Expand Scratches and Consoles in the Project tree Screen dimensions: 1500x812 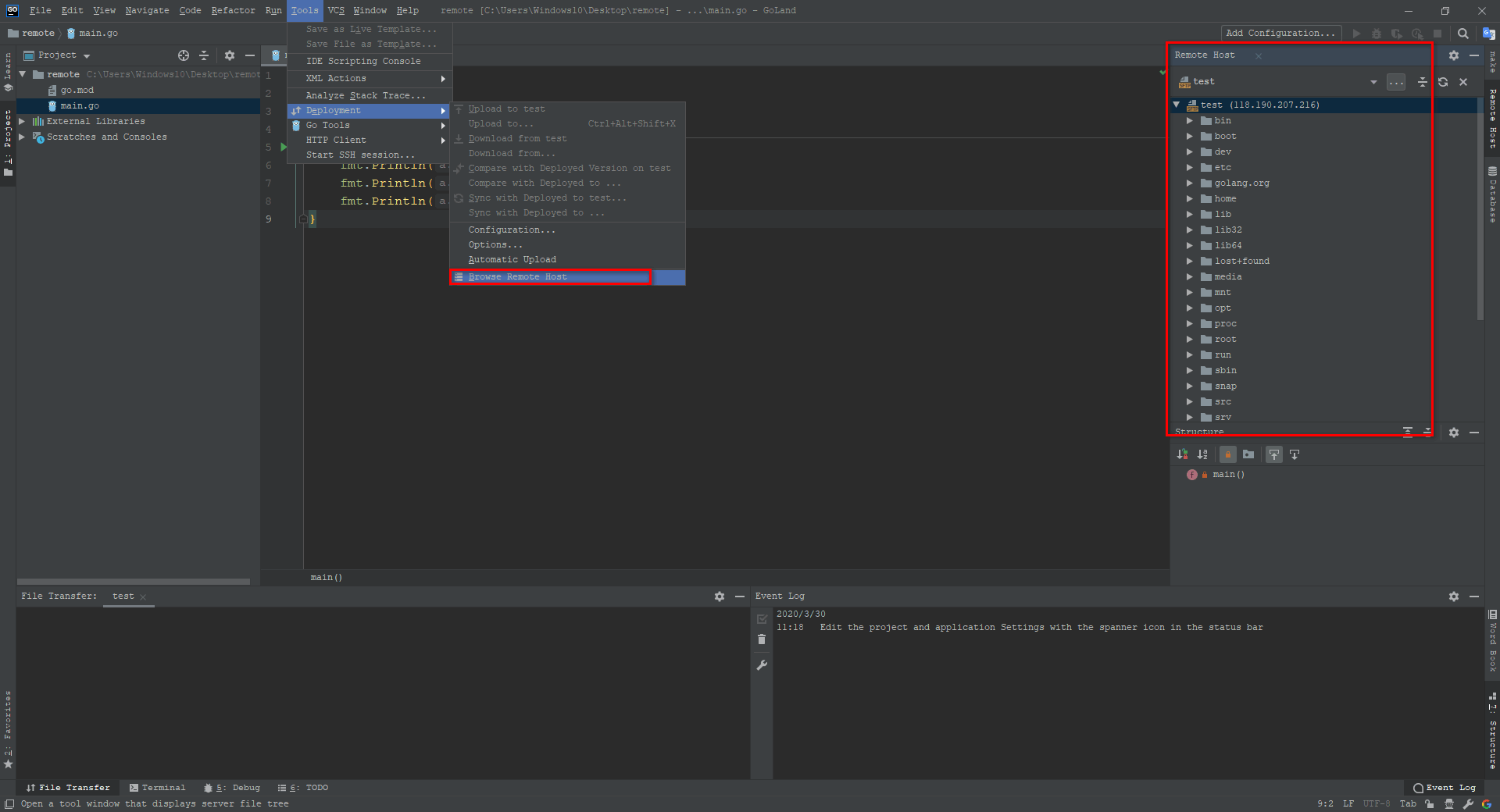coord(22,137)
